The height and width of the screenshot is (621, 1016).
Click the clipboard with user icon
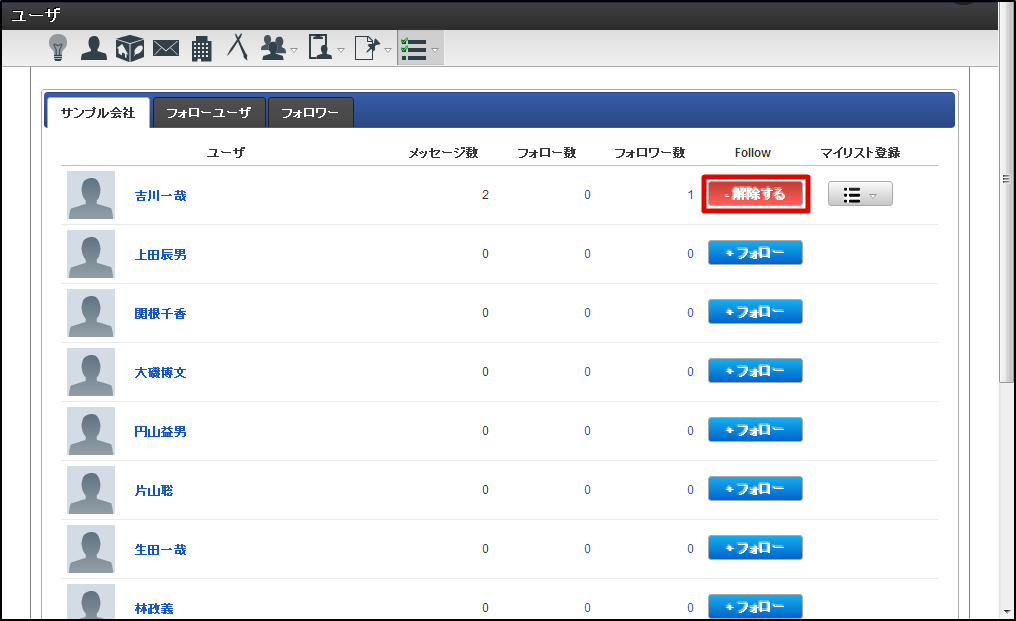coord(320,47)
